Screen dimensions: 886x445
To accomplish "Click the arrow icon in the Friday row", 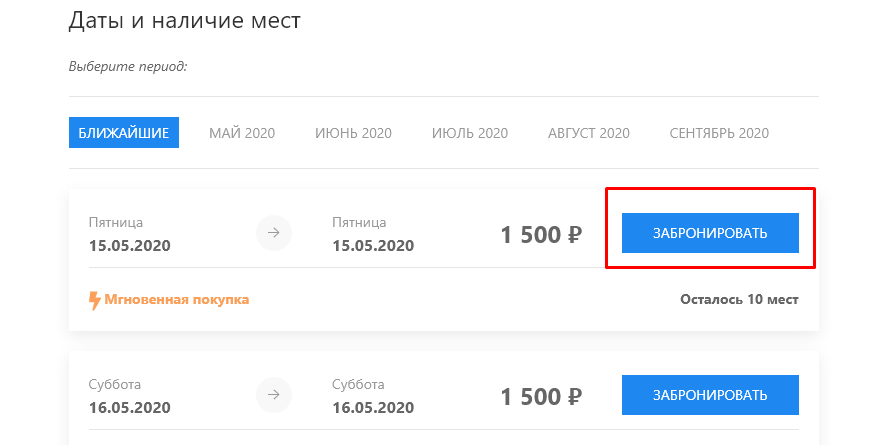I will point(274,233).
